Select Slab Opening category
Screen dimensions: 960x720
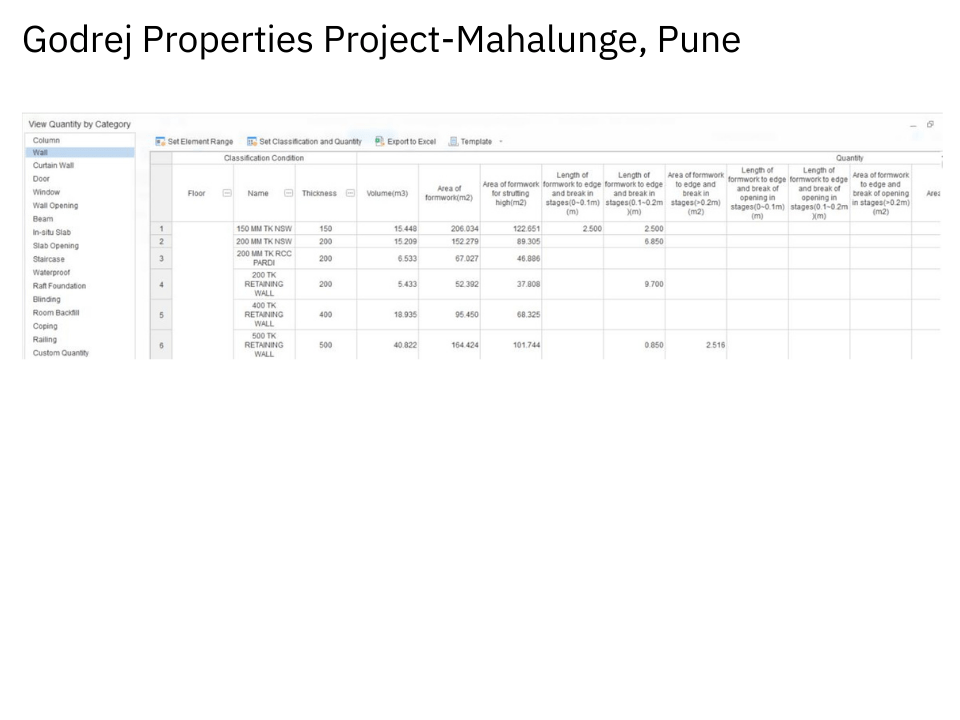pyautogui.click(x=56, y=246)
